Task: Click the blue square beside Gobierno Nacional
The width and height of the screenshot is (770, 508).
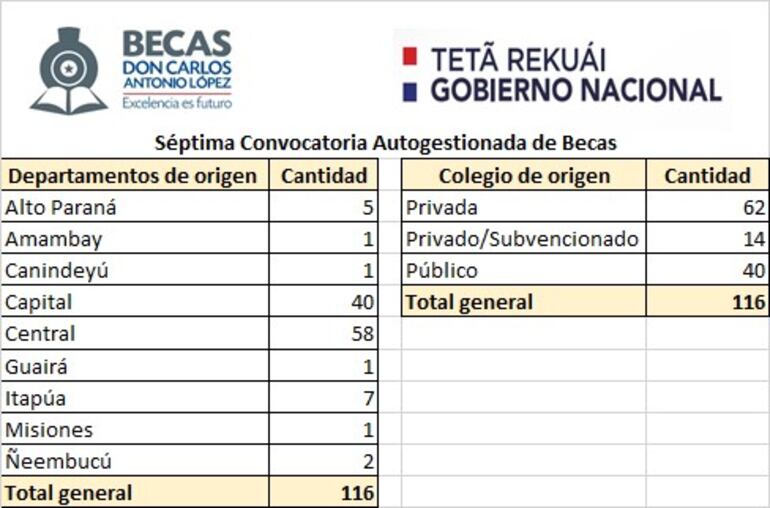Action: point(408,91)
